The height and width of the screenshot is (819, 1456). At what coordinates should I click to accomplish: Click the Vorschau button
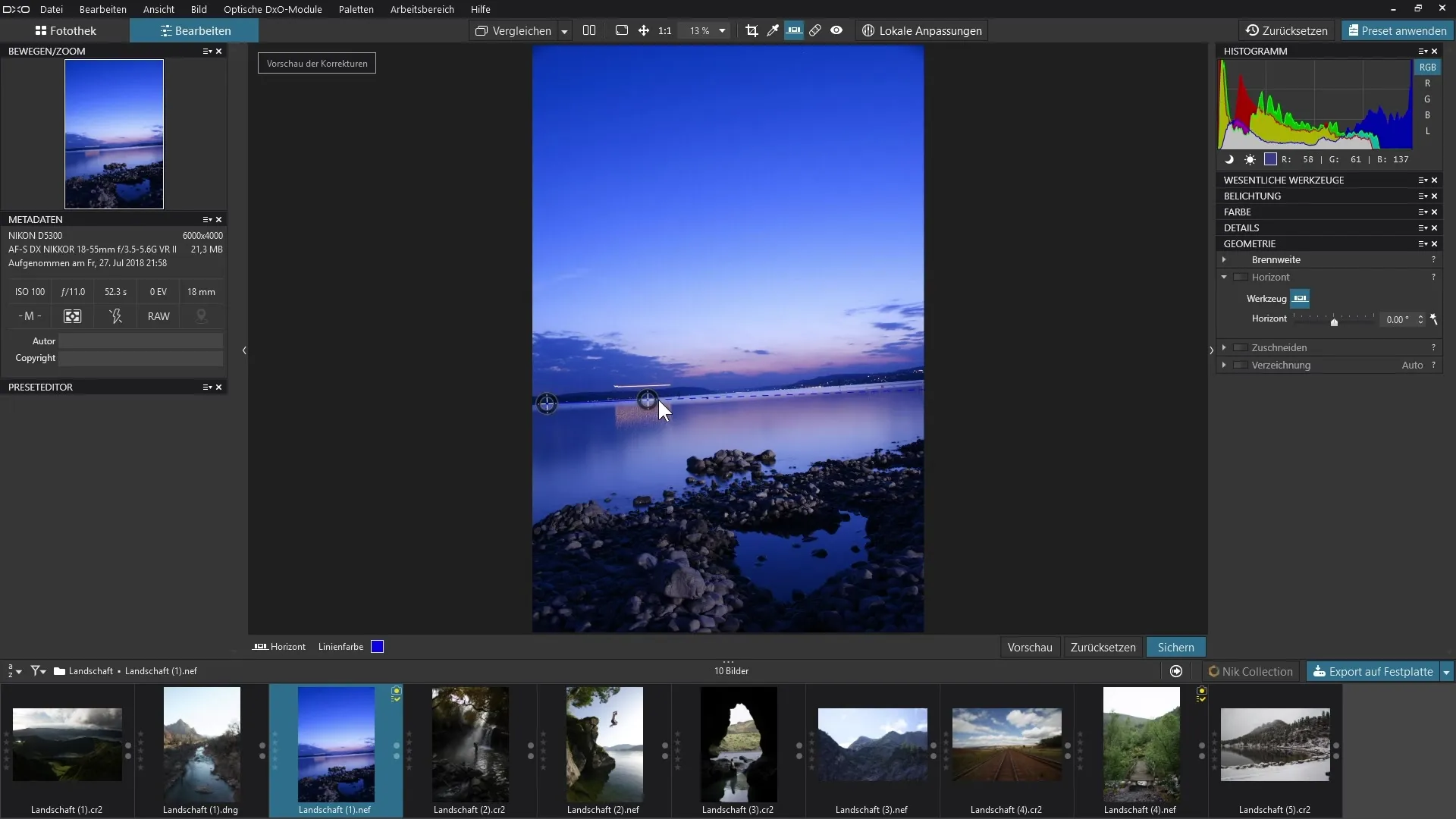point(1030,648)
